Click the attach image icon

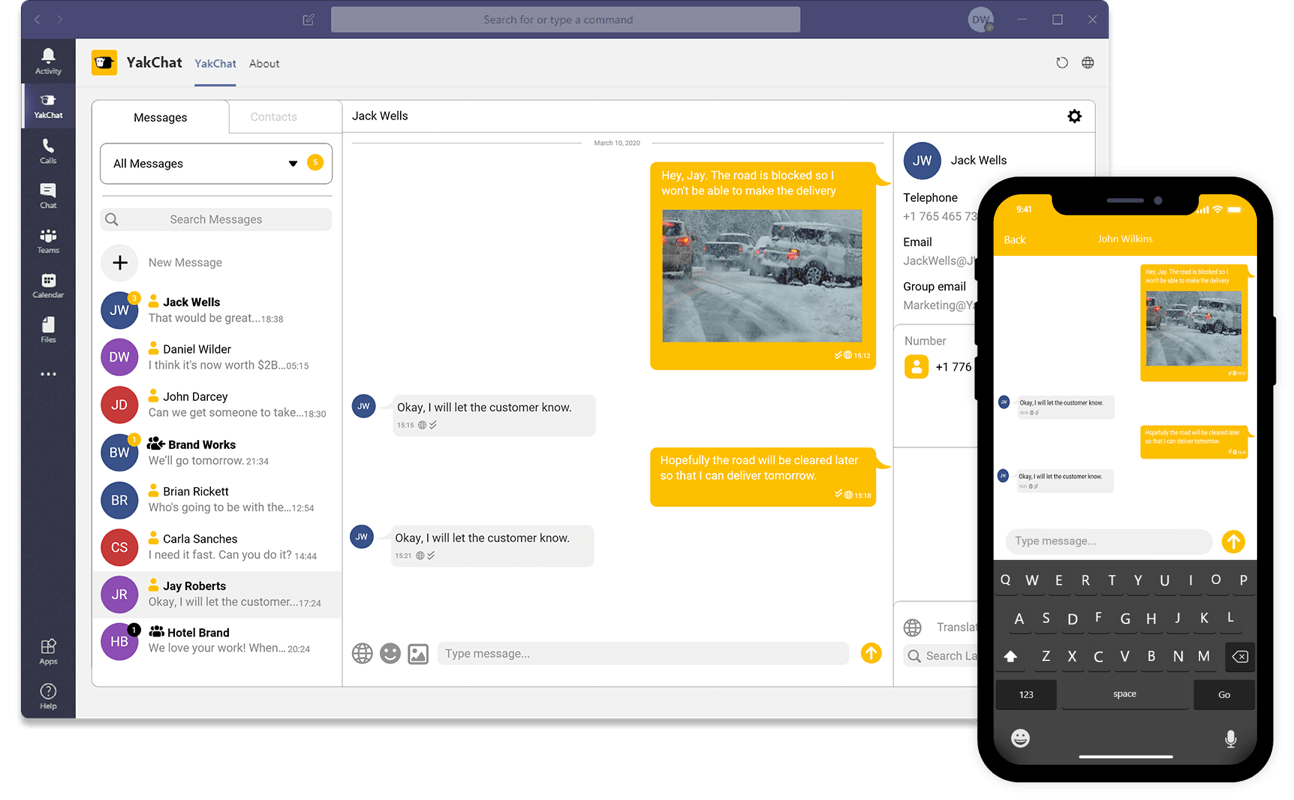point(418,653)
